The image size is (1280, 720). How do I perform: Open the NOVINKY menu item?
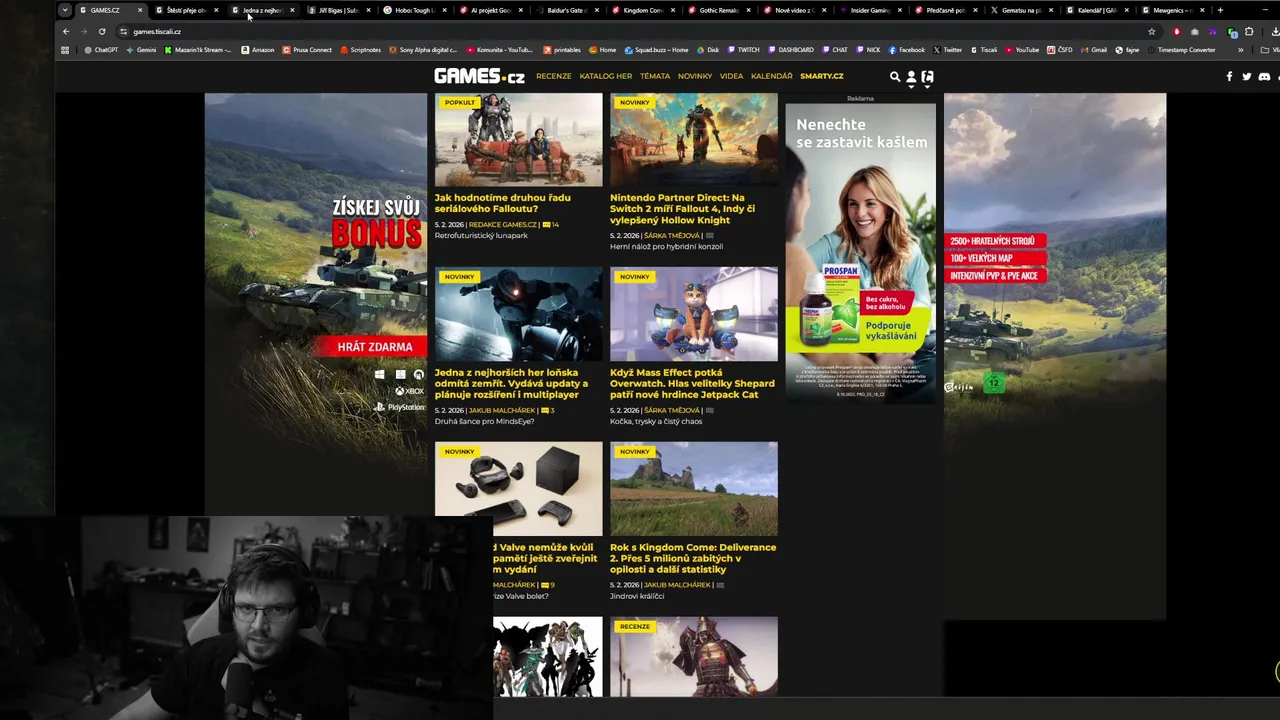[695, 76]
